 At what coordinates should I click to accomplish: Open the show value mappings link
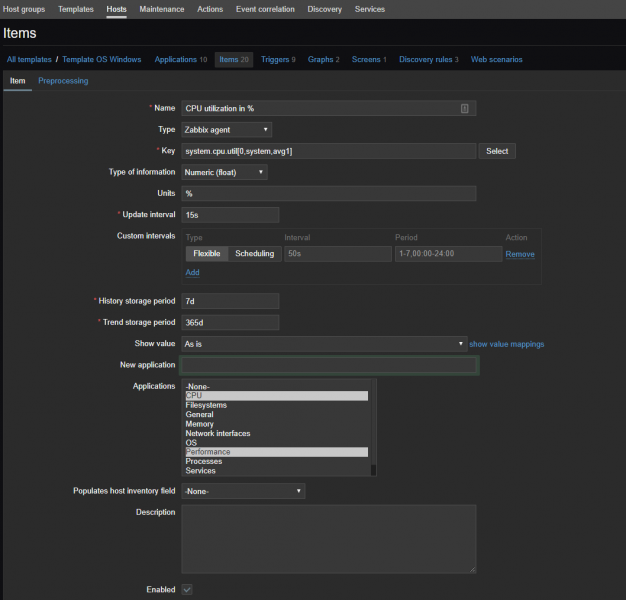(x=507, y=344)
